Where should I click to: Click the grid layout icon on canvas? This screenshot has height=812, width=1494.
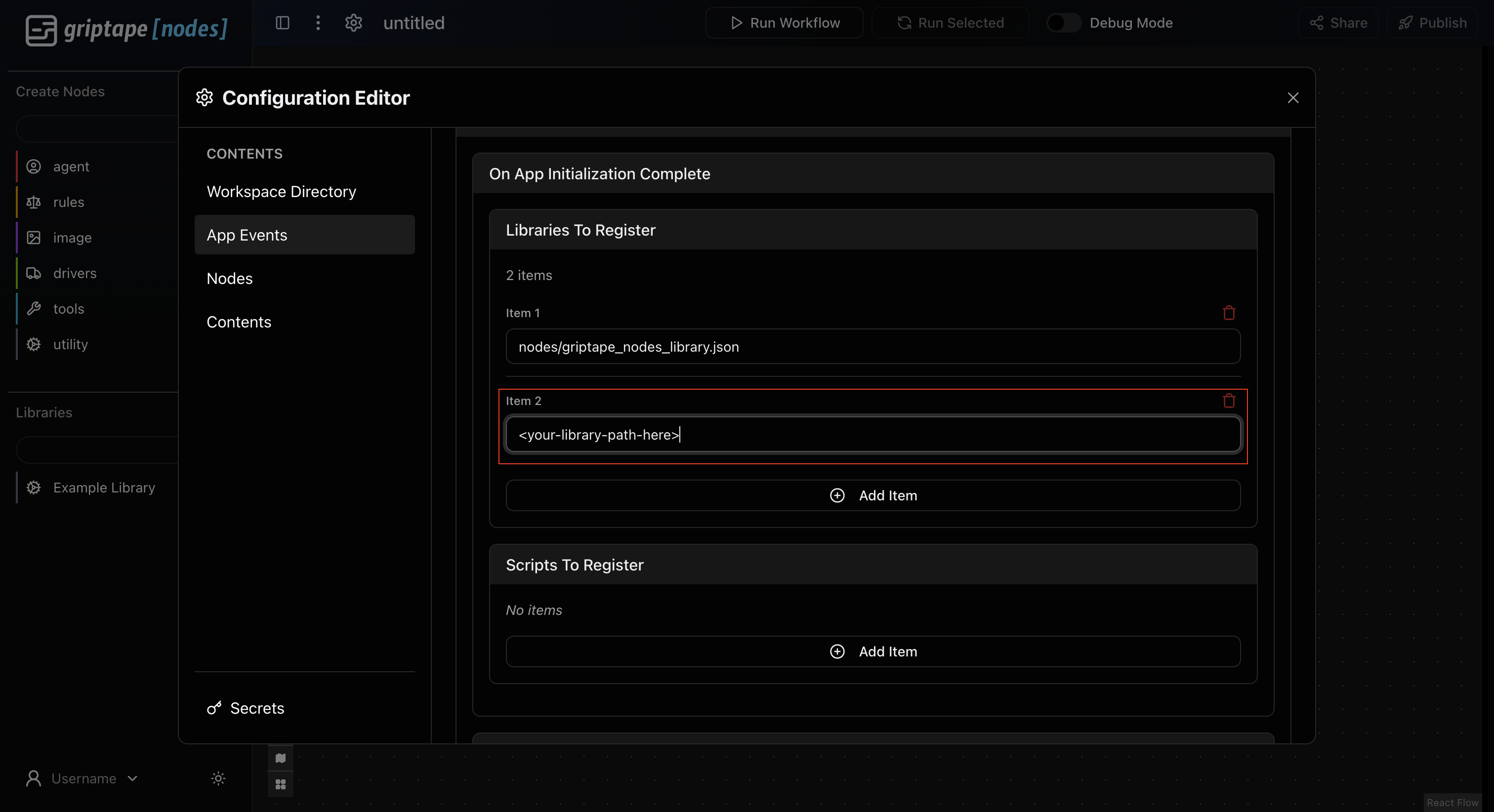tap(281, 784)
